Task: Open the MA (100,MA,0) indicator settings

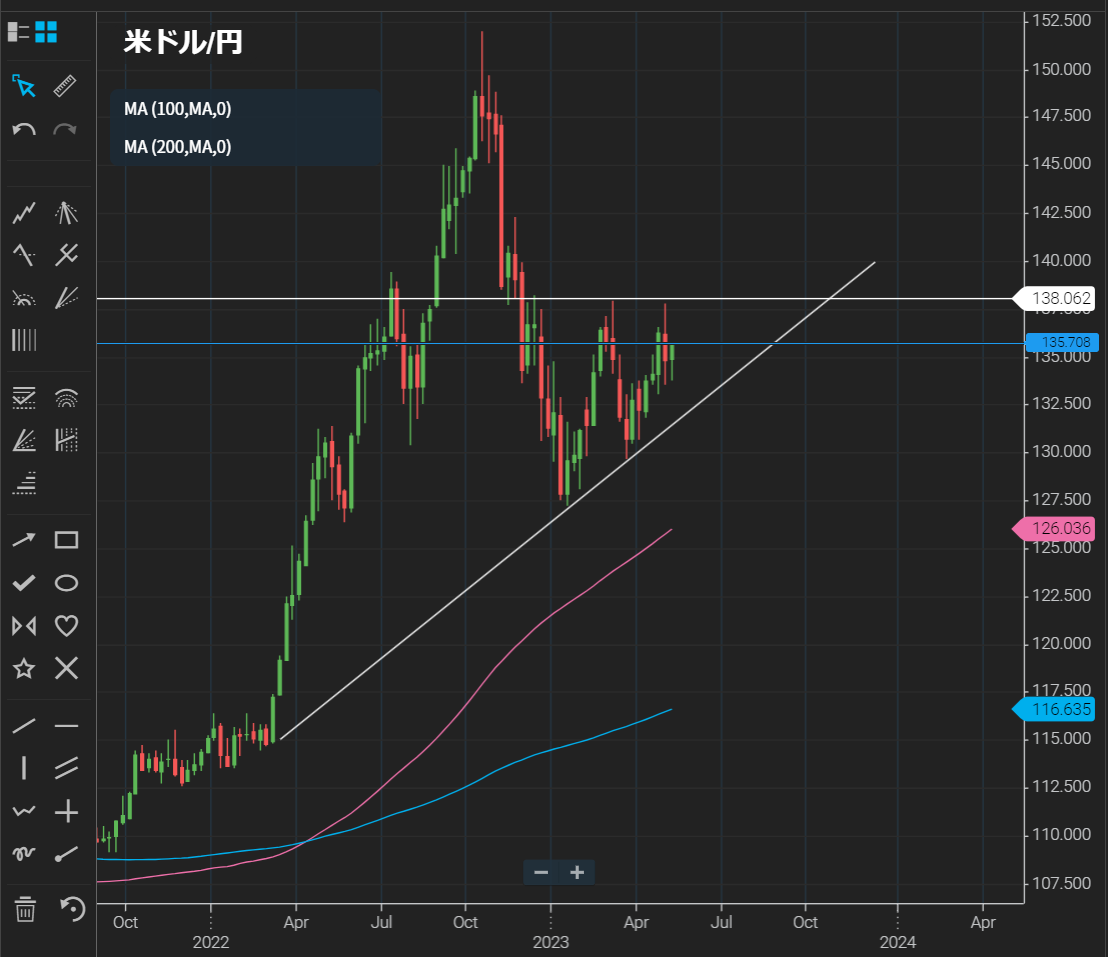Action: (x=177, y=109)
